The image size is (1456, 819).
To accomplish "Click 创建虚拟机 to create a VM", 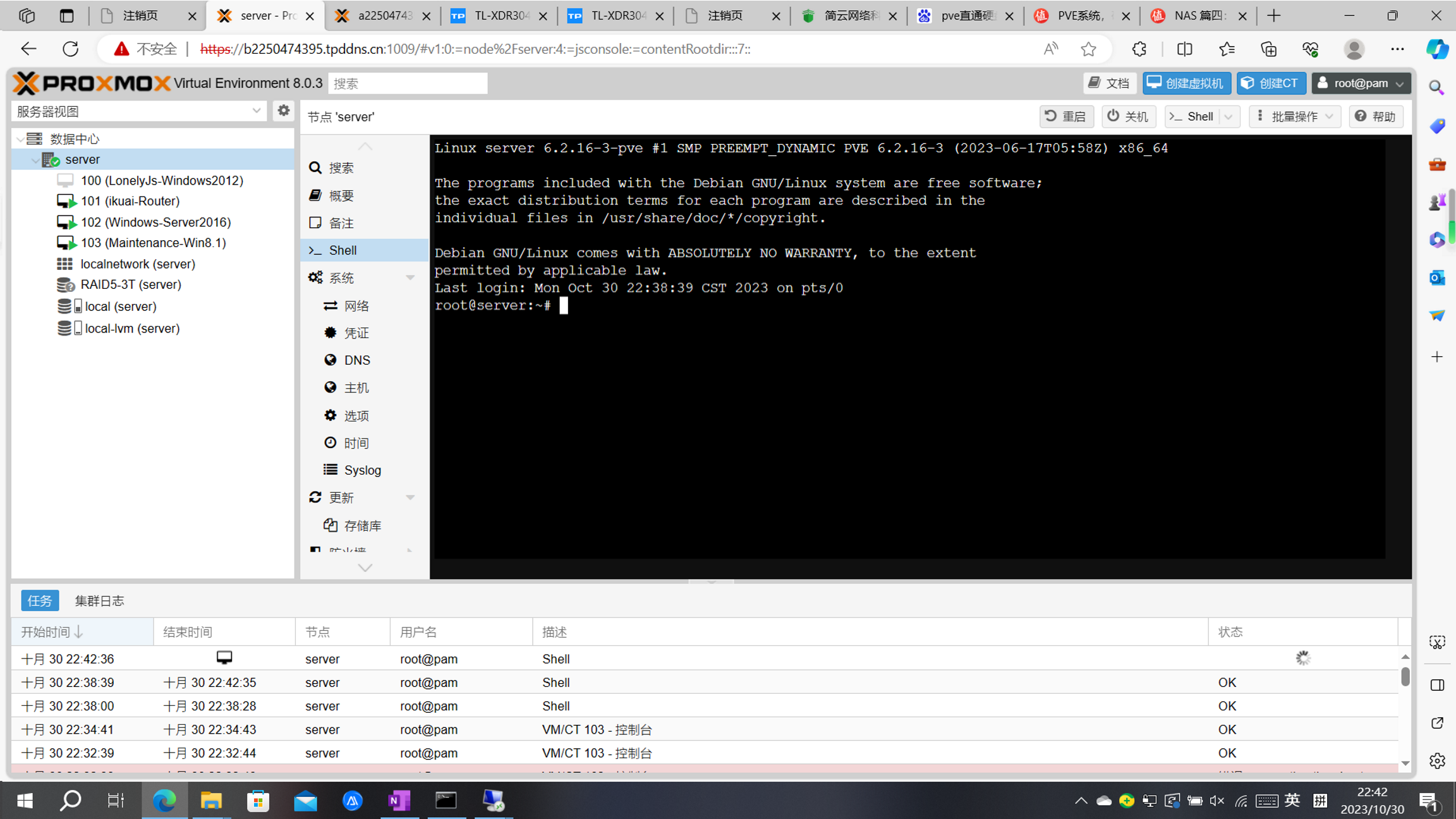I will (1186, 83).
